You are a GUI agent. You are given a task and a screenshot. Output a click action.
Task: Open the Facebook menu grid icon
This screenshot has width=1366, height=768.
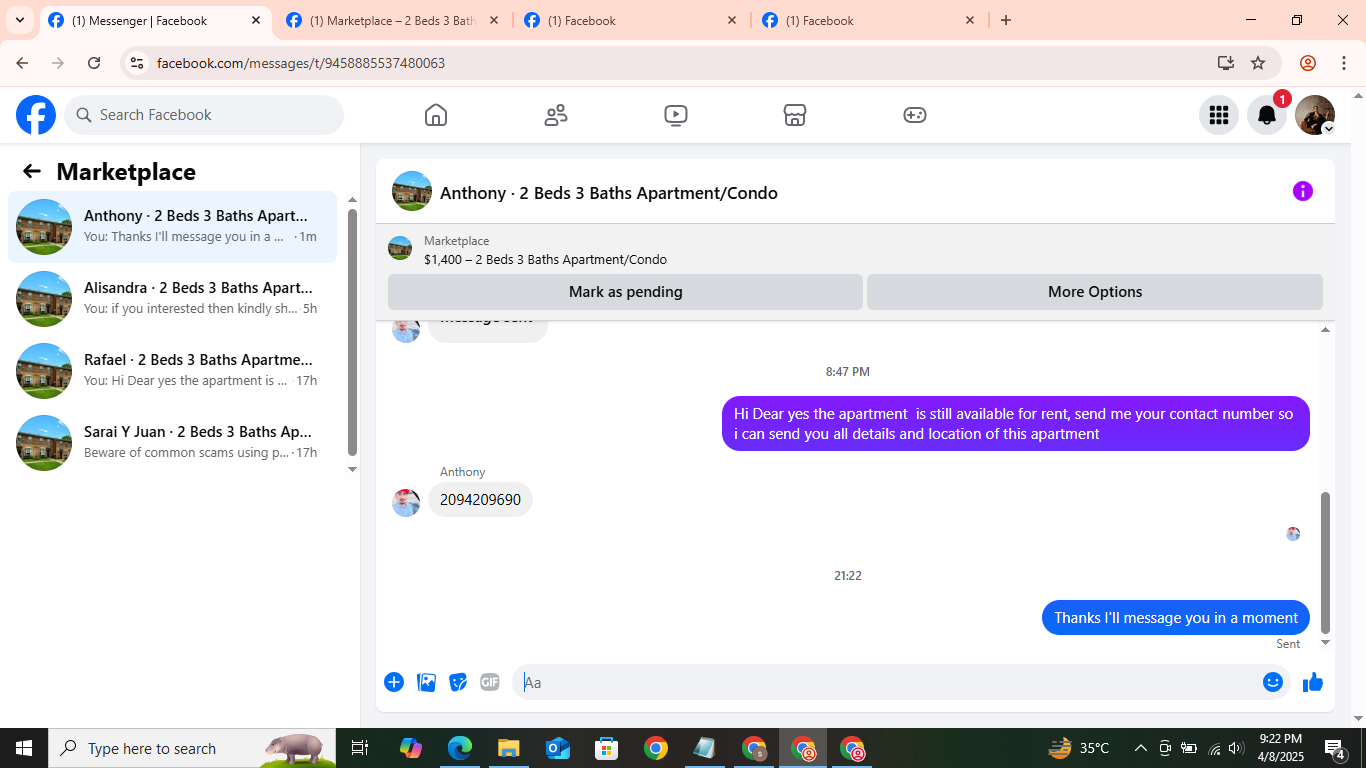(x=1218, y=115)
